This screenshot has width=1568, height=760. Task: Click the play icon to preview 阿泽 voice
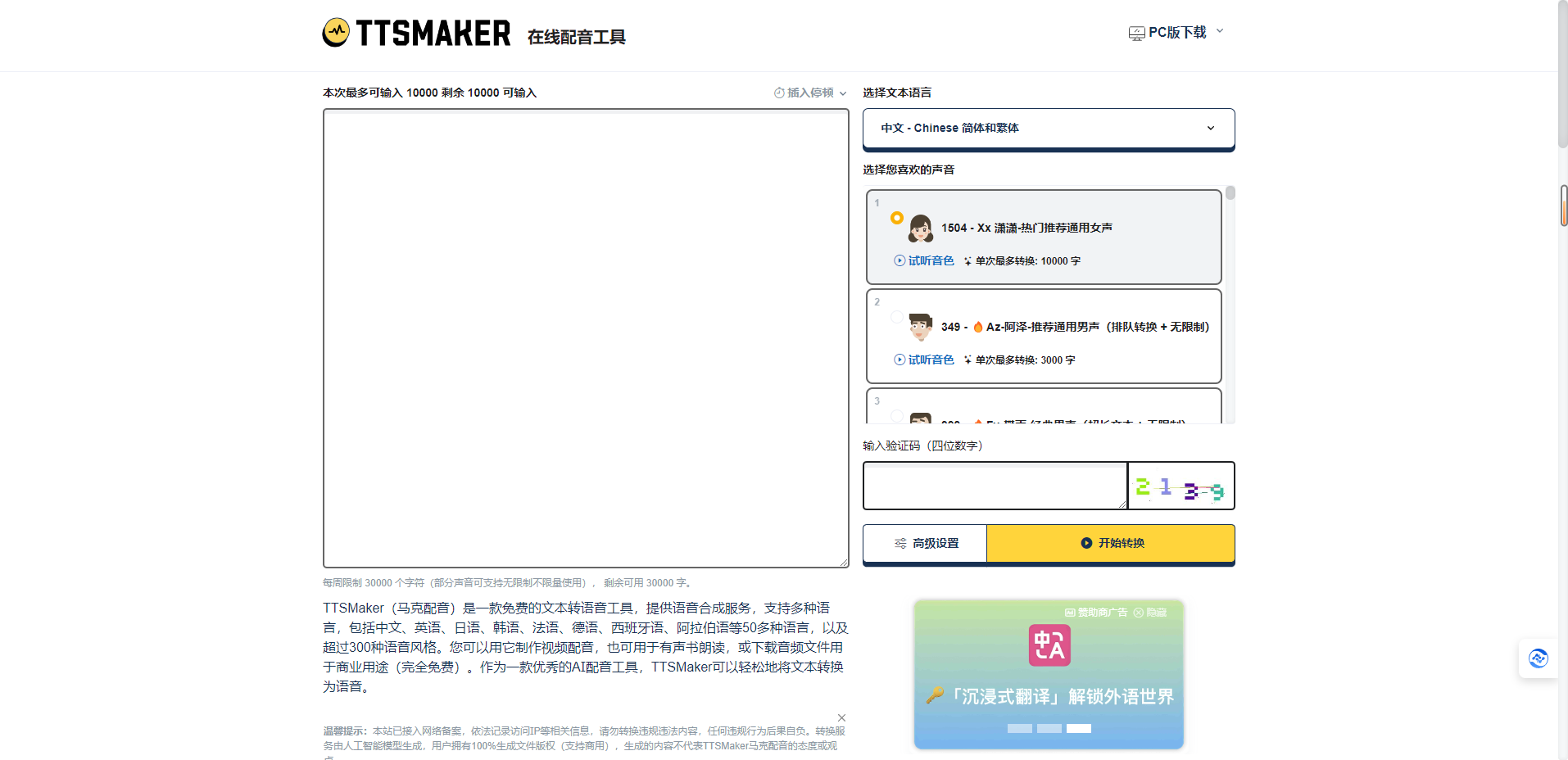(x=898, y=360)
